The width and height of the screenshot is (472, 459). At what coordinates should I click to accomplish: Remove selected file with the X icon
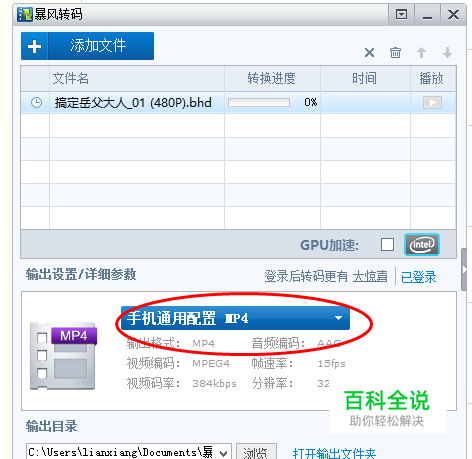tap(369, 52)
